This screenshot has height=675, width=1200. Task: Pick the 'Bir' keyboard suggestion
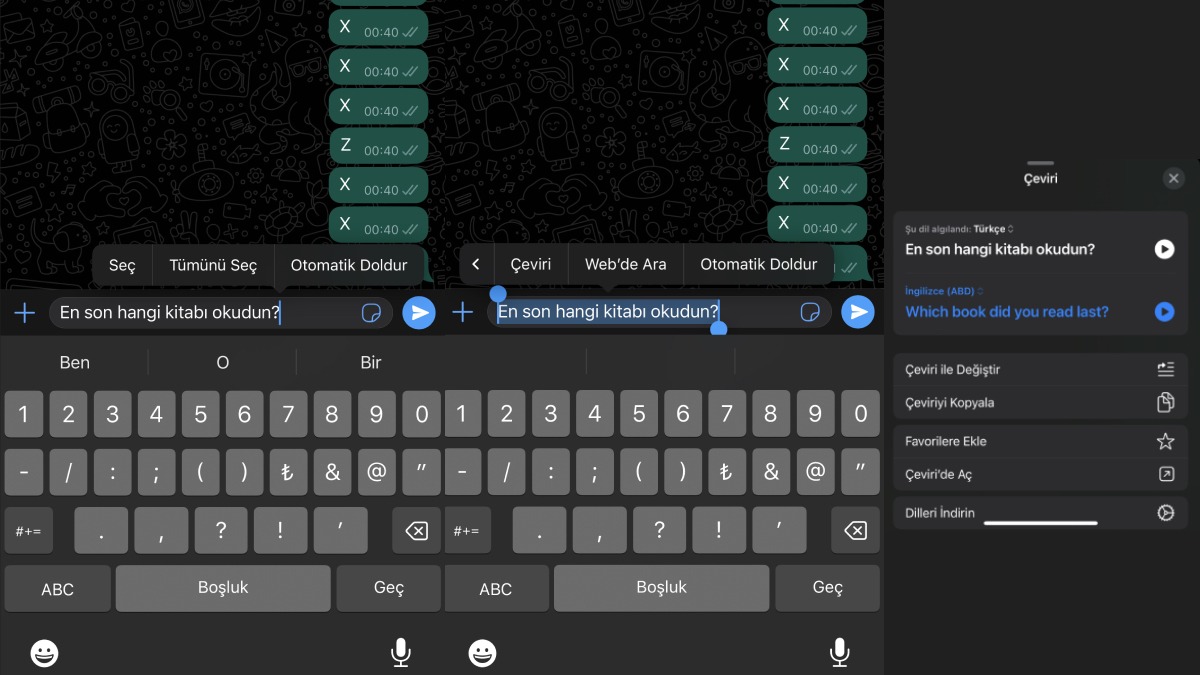coord(371,362)
